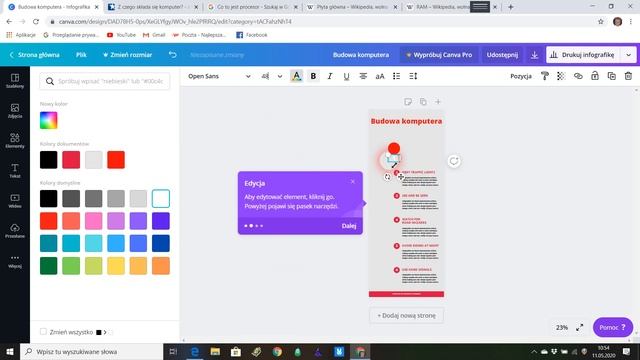Click the Udostępnij share button
640x360 pixels.
click(x=502, y=55)
